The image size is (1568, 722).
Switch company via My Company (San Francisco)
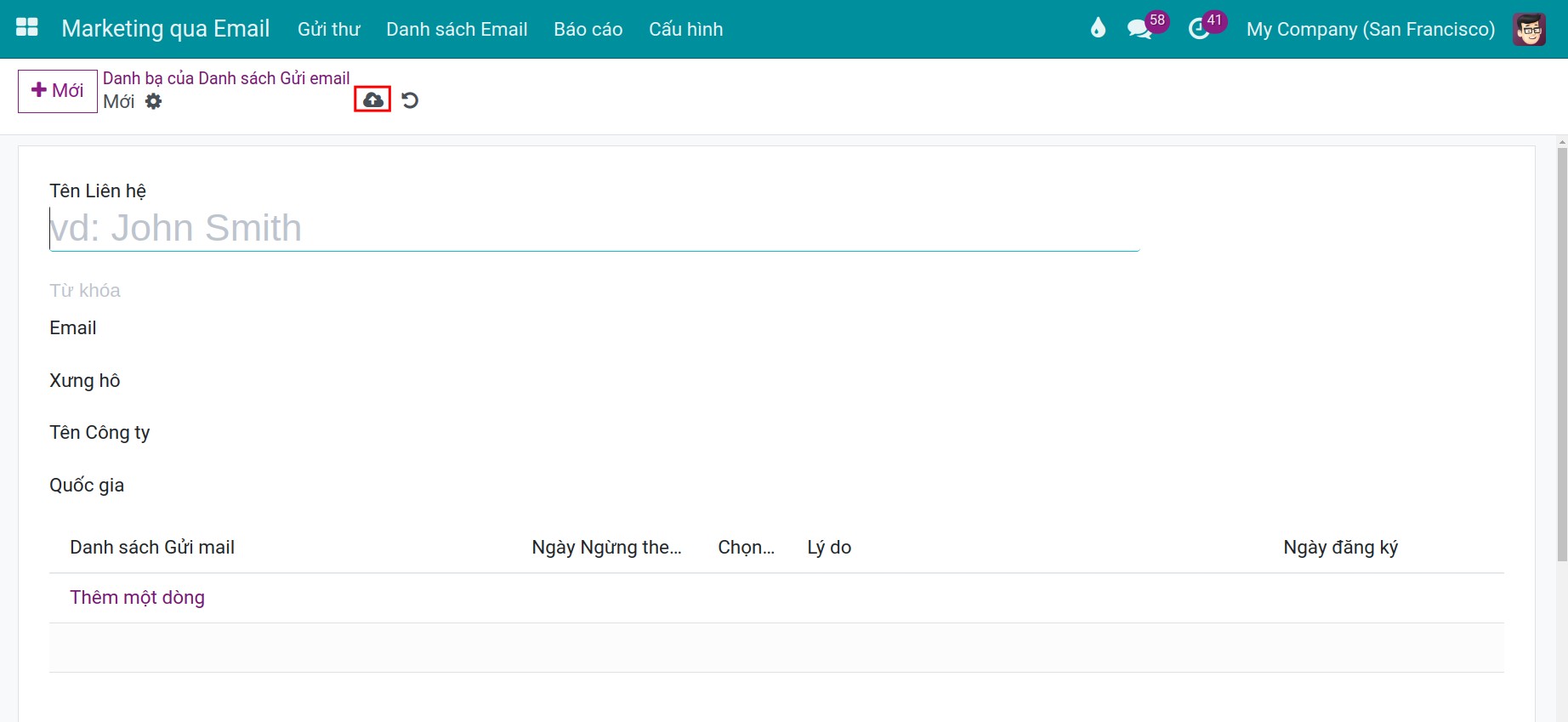click(1371, 29)
